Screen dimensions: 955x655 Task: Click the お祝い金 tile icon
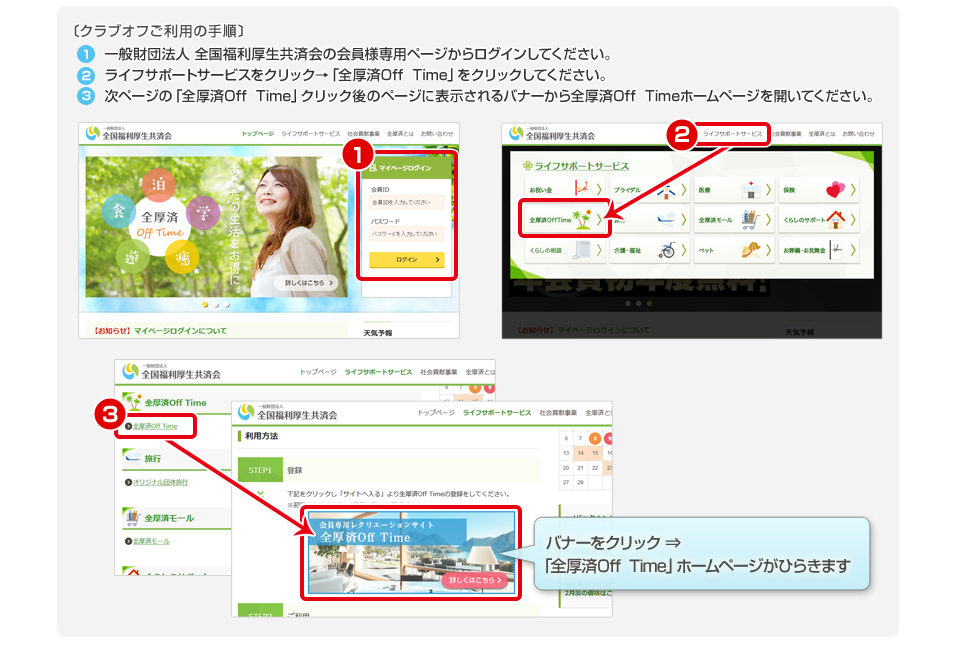(582, 189)
